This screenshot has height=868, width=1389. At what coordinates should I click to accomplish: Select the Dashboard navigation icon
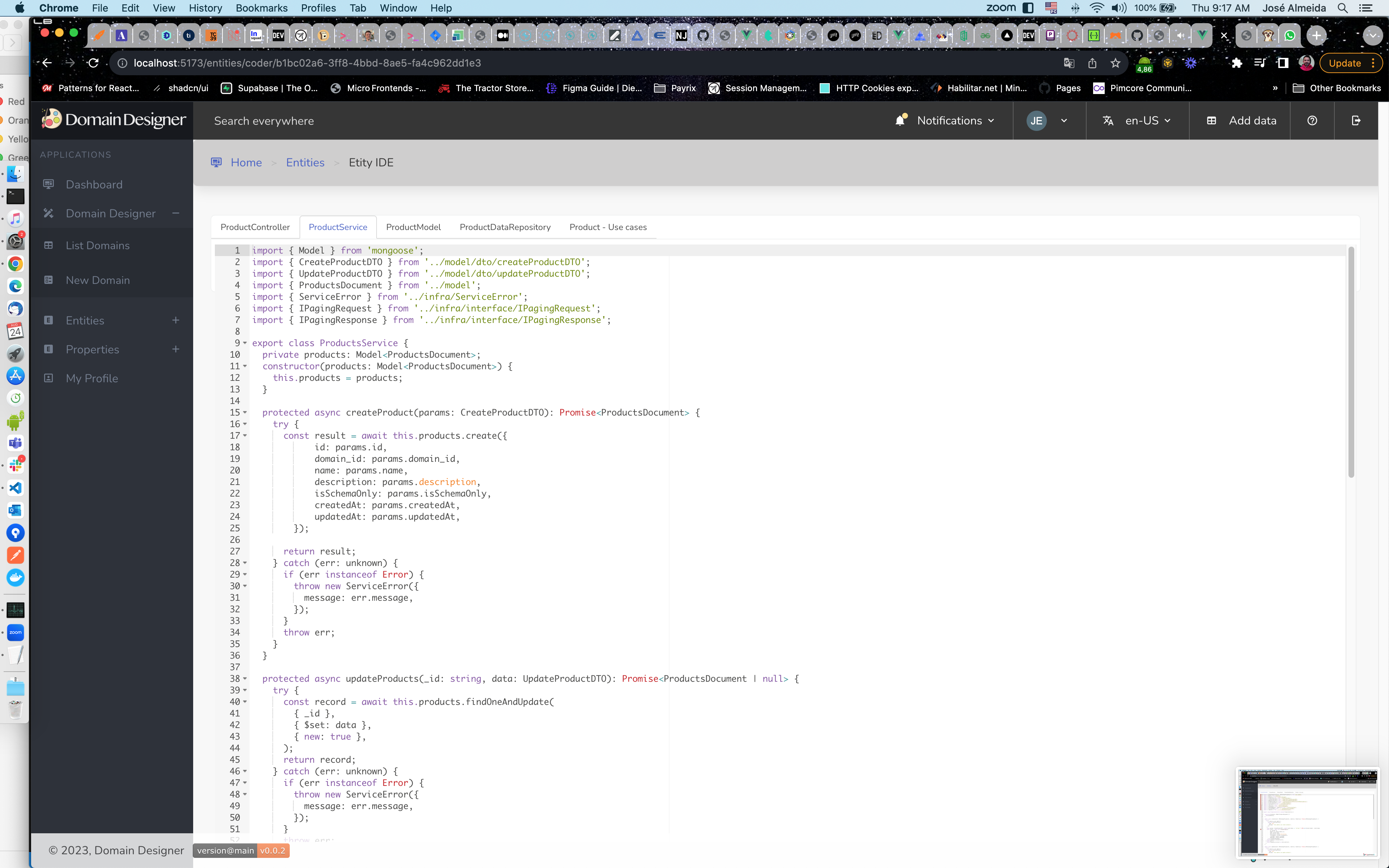click(48, 184)
